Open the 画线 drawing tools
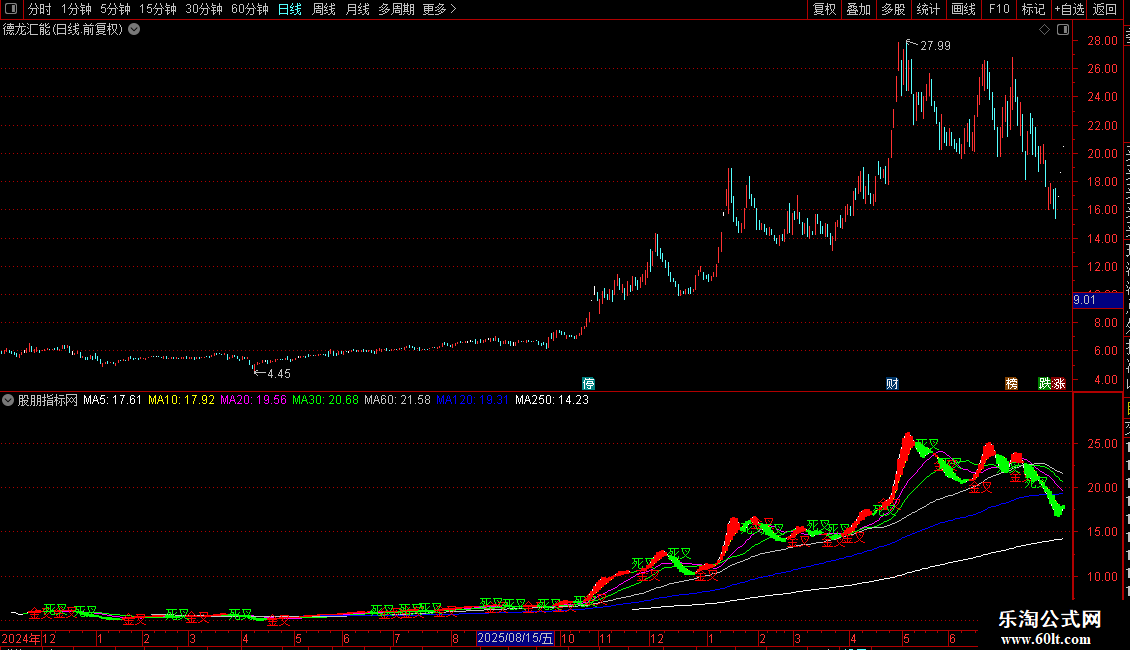The image size is (1130, 650). [964, 9]
